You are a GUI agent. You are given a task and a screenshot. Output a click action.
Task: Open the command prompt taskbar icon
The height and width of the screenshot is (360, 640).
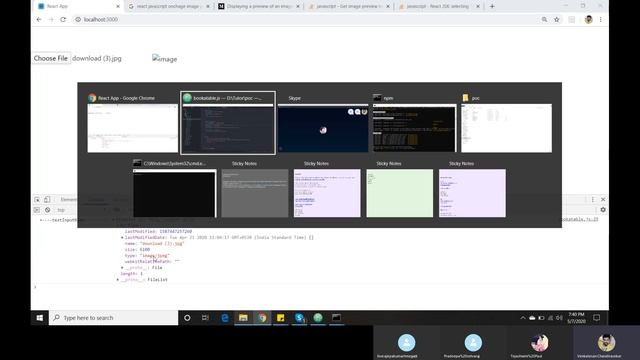pos(336,318)
